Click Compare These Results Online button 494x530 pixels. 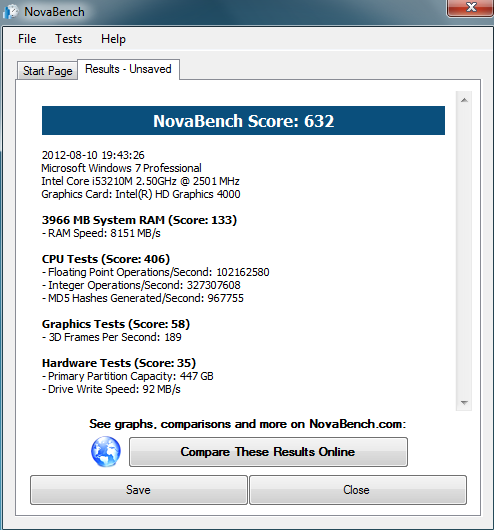268,452
